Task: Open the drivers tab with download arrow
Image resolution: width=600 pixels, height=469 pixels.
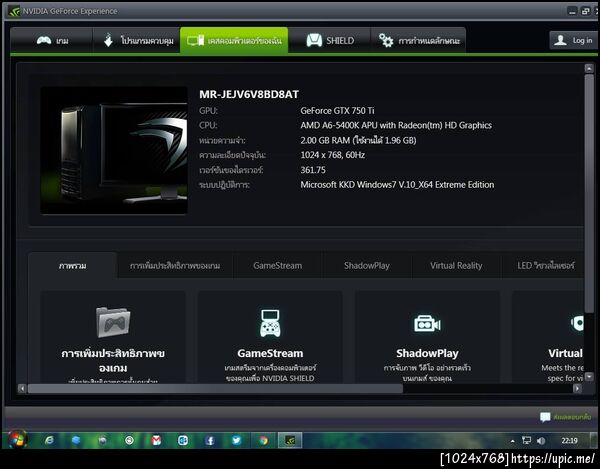Action: pos(137,41)
